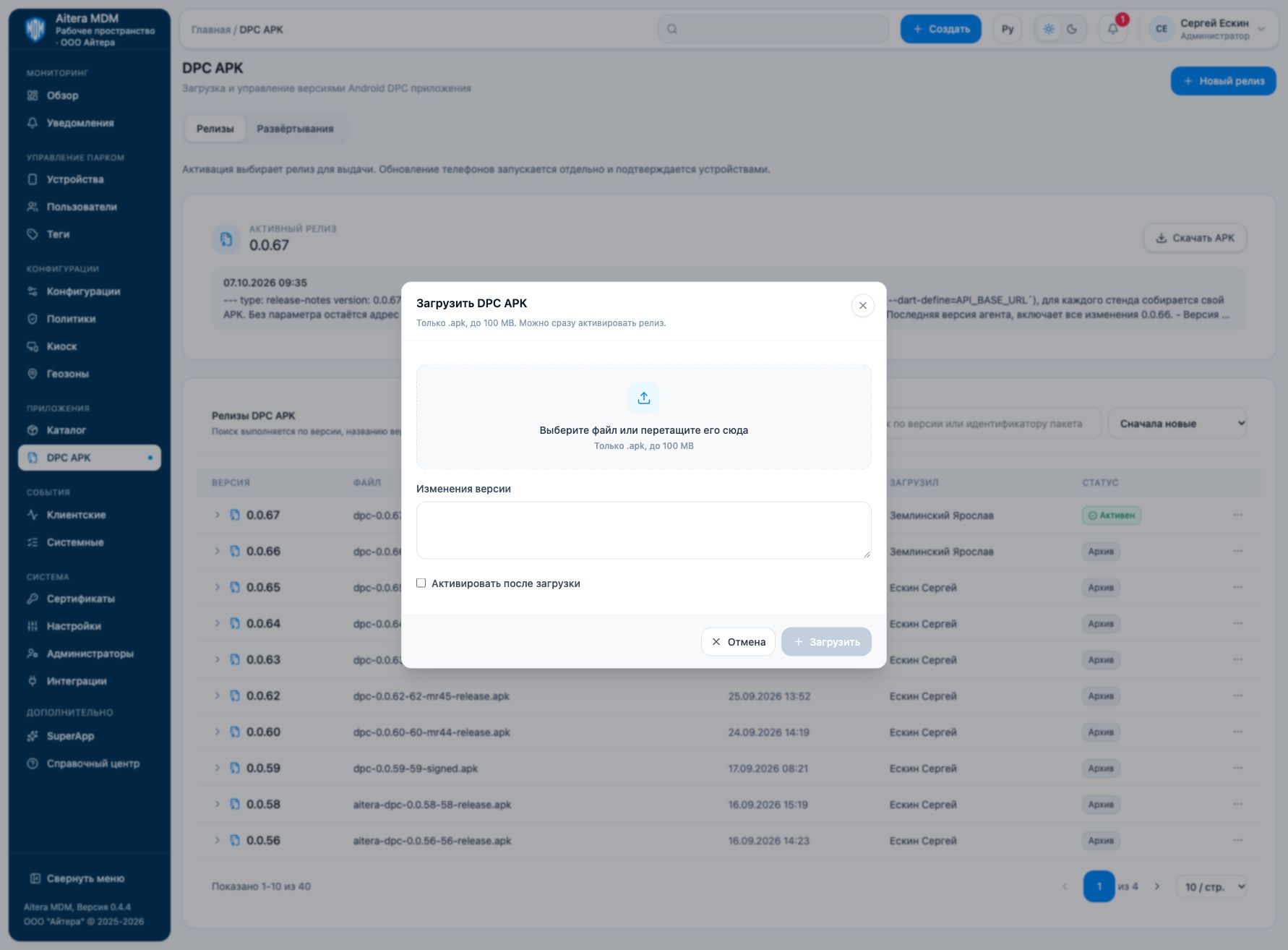Click the Загрузить button in dialog
The height and width of the screenshot is (950, 1288).
826,641
